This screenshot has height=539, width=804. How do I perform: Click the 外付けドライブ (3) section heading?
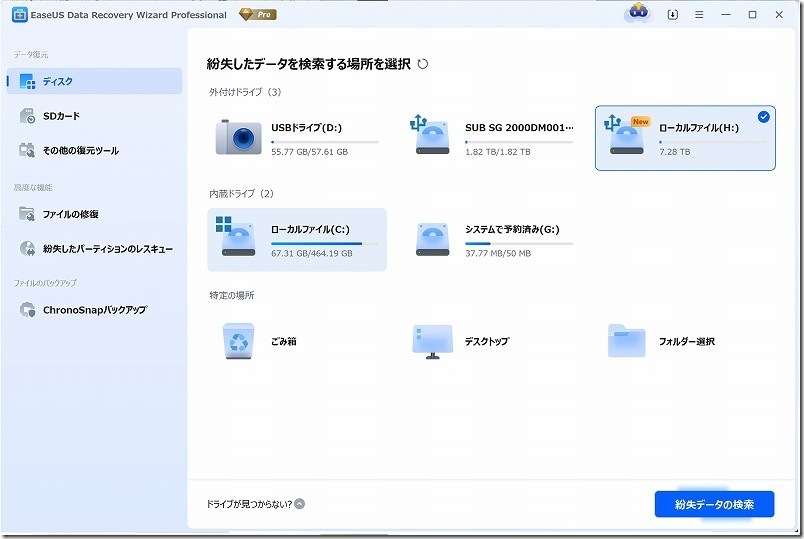click(x=245, y=92)
